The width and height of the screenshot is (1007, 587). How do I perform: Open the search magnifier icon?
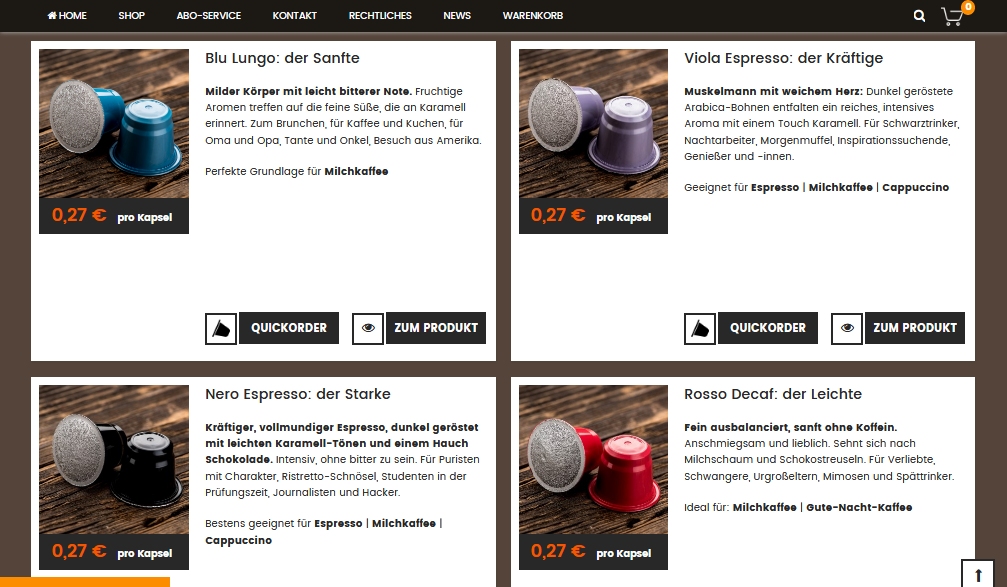point(919,15)
